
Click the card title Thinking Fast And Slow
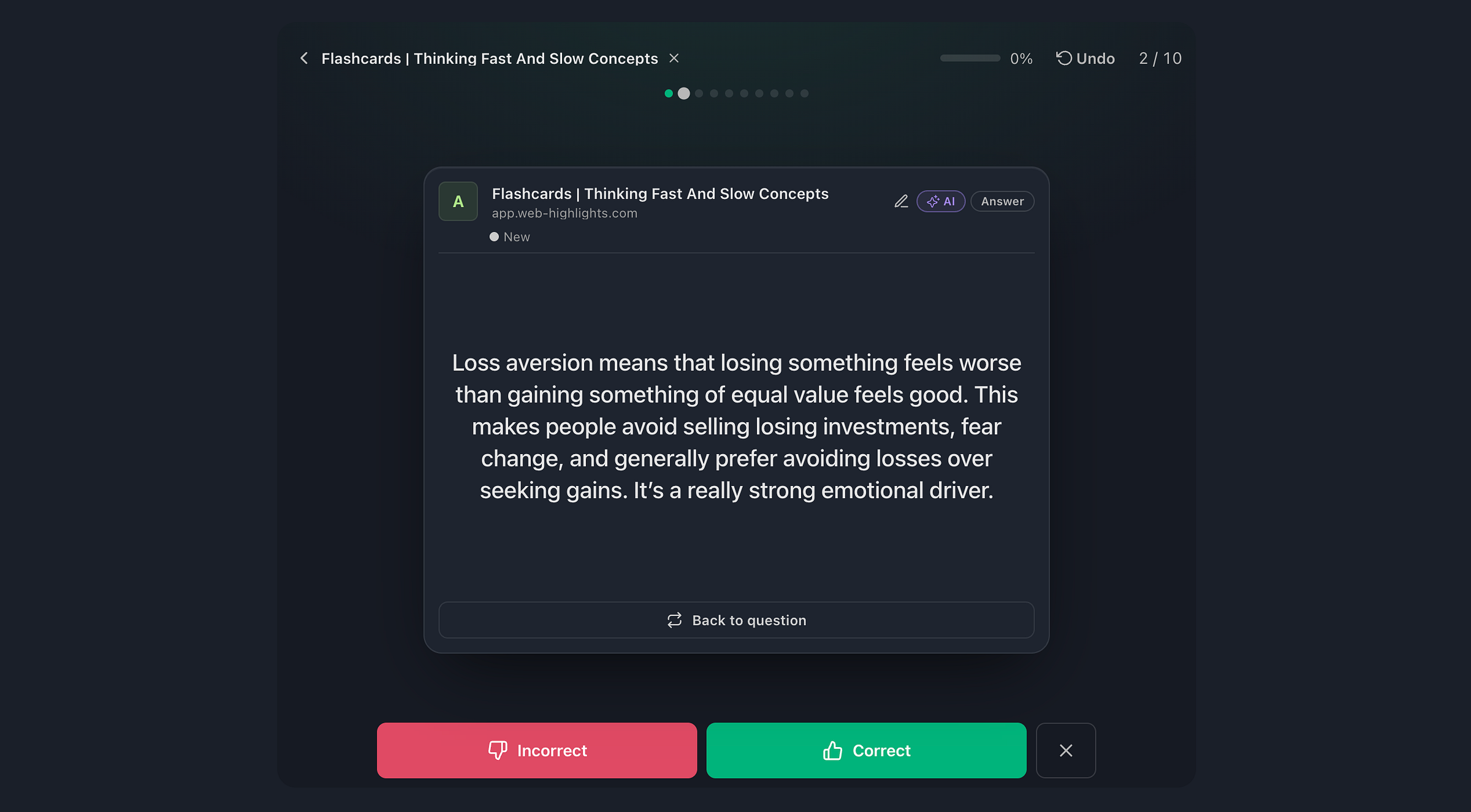pyautogui.click(x=660, y=194)
